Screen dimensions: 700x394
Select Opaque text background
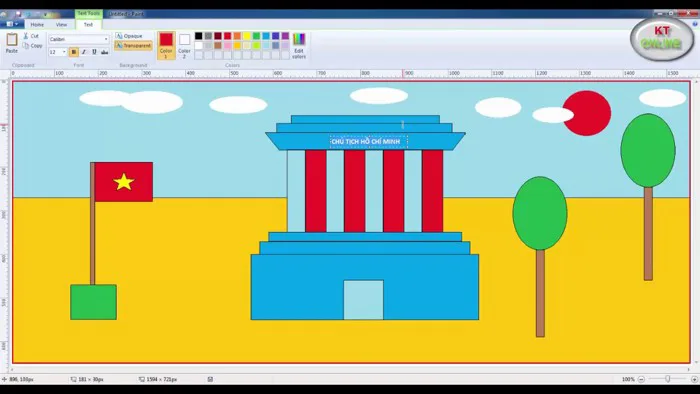pos(129,36)
